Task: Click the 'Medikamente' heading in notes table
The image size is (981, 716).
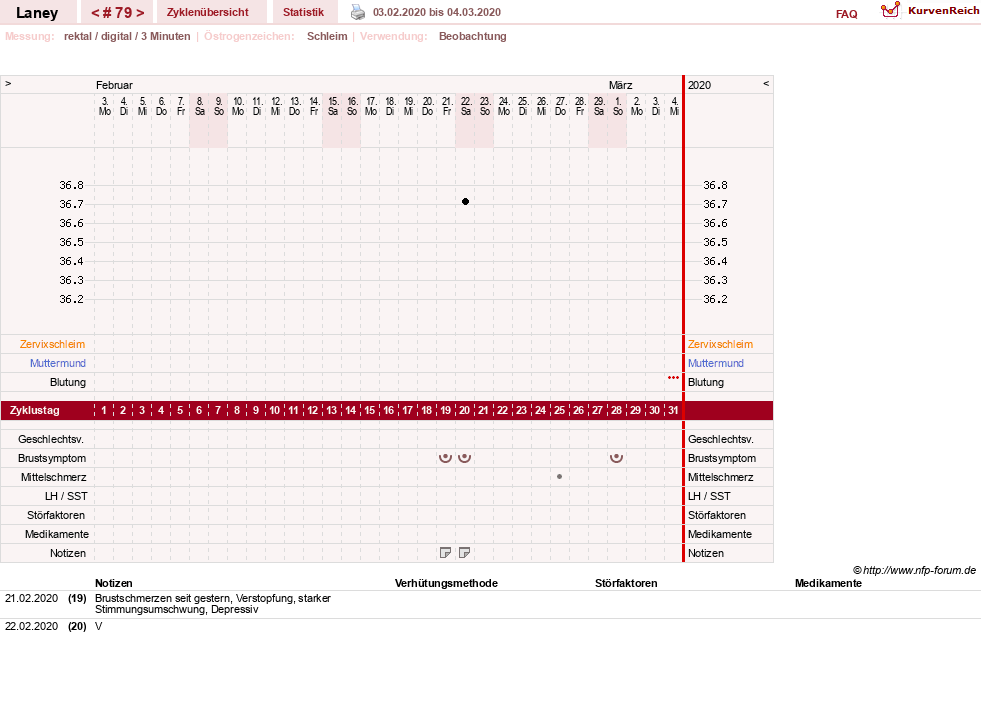Action: coord(828,583)
